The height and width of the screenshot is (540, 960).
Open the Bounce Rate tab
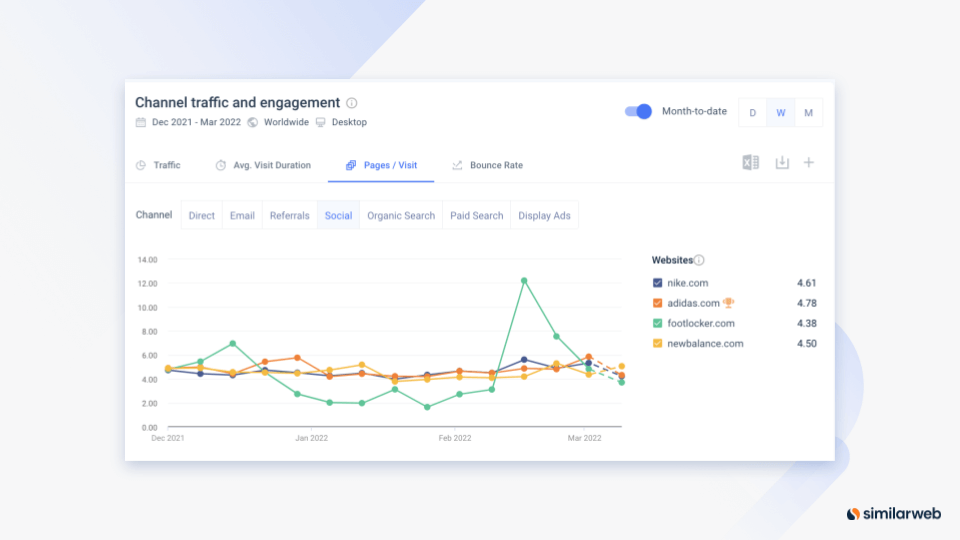point(488,165)
